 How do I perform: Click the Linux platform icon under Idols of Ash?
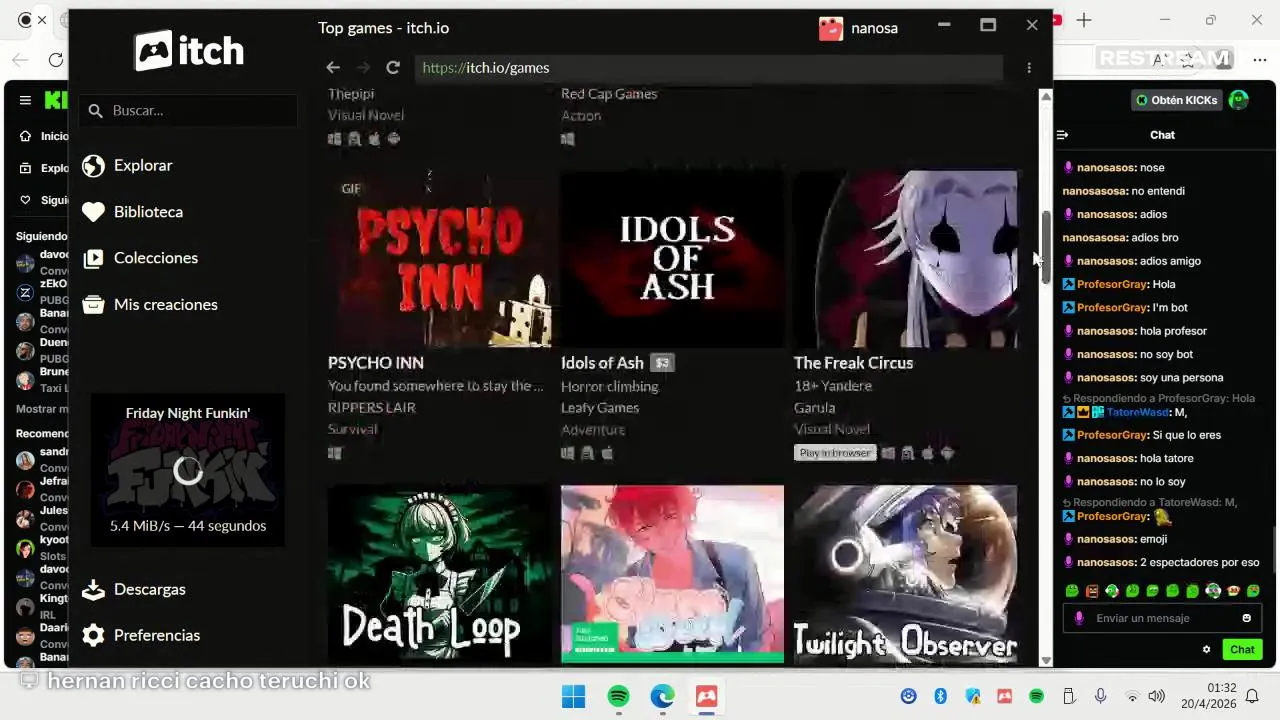point(587,453)
